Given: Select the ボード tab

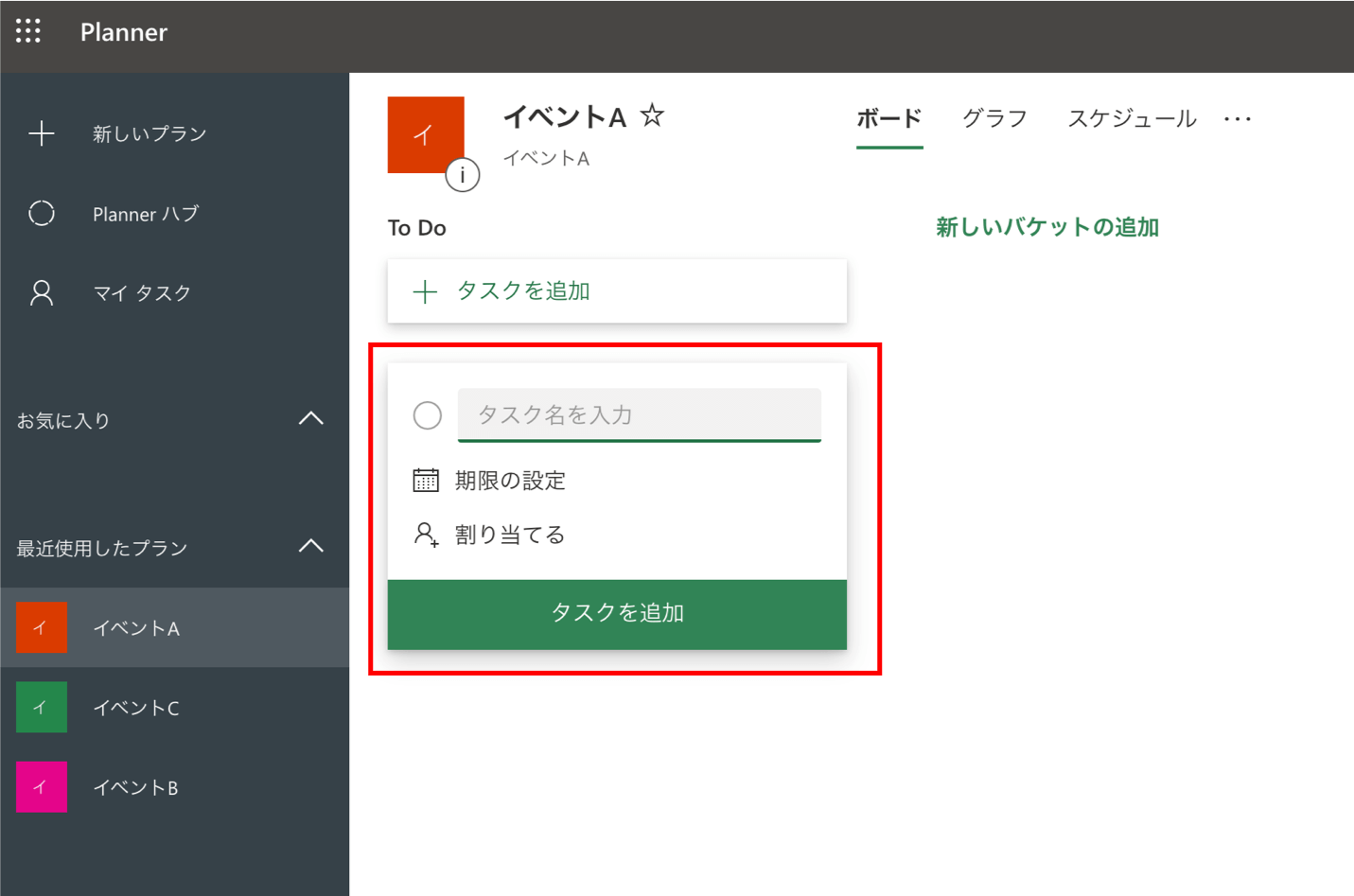Looking at the screenshot, I should click(888, 119).
